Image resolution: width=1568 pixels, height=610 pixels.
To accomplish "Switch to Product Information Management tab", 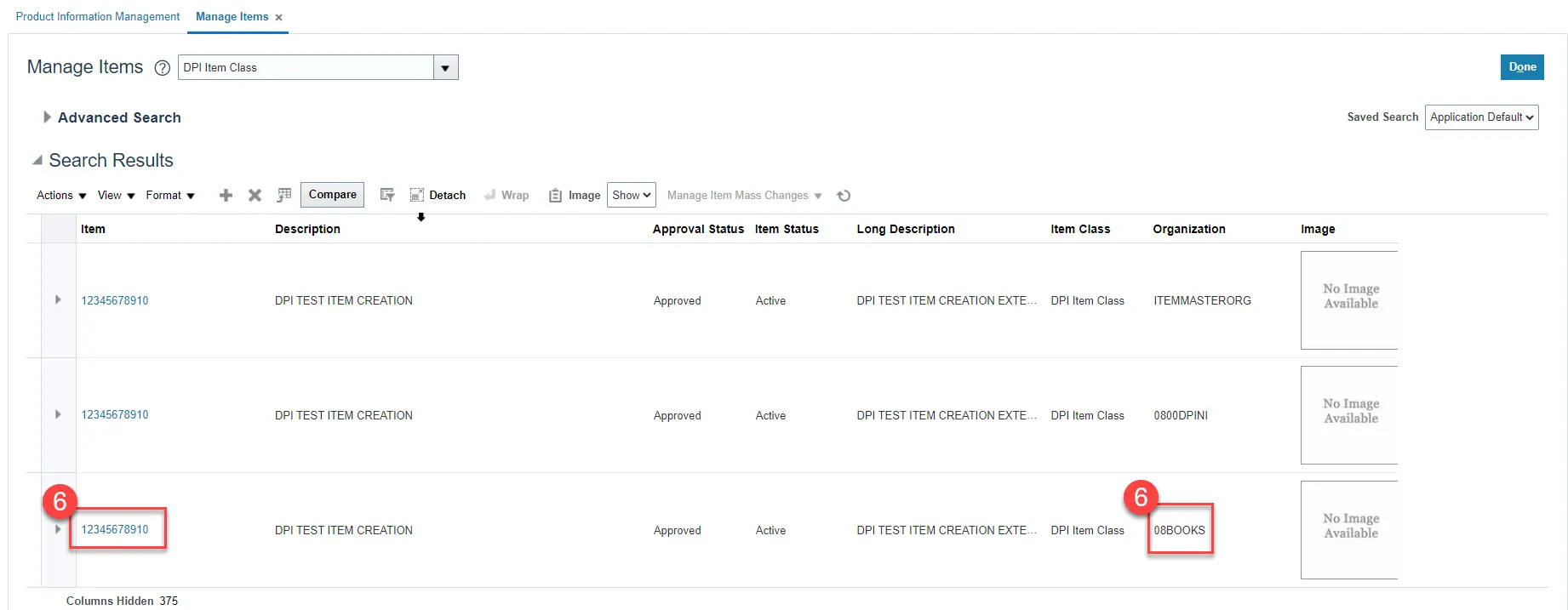I will [x=98, y=17].
